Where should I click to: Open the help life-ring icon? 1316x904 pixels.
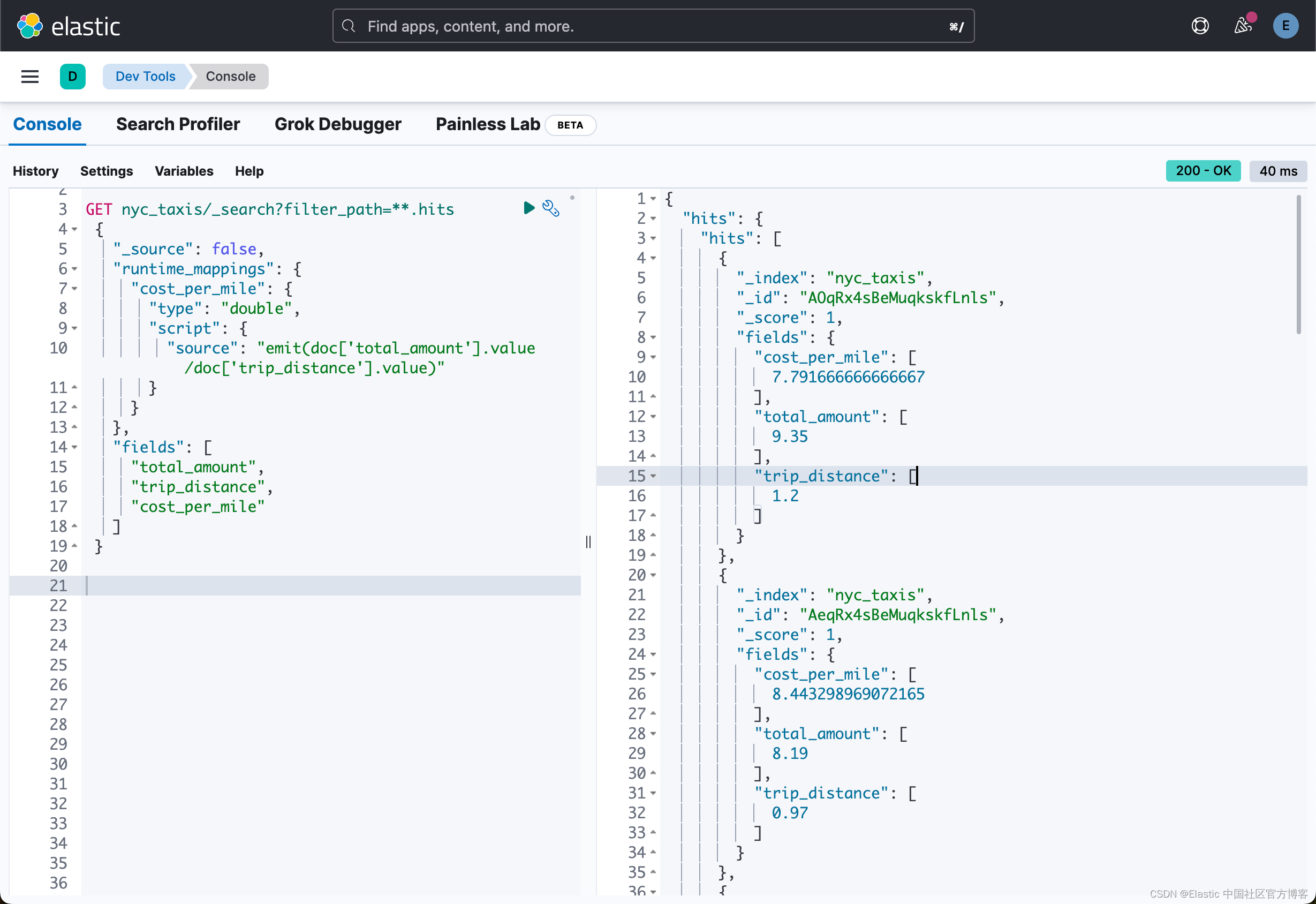pyautogui.click(x=1200, y=26)
